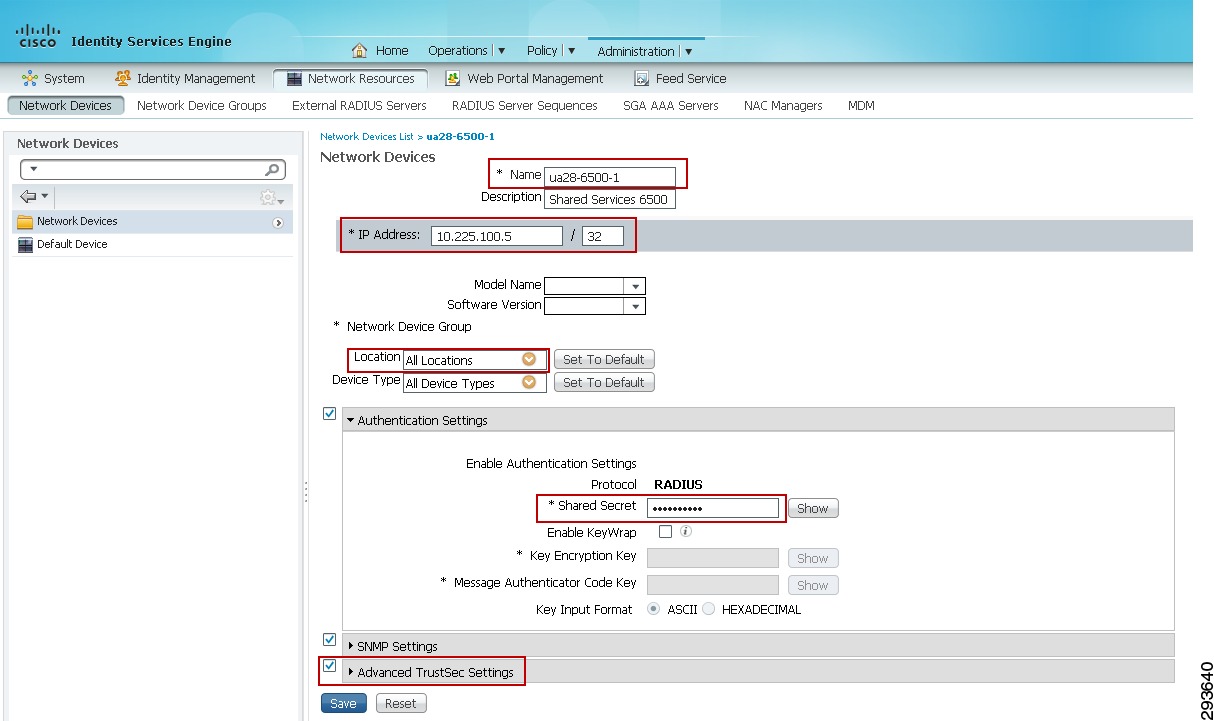1214x721 pixels.
Task: Click the Web Portal Management icon
Action: [x=453, y=78]
